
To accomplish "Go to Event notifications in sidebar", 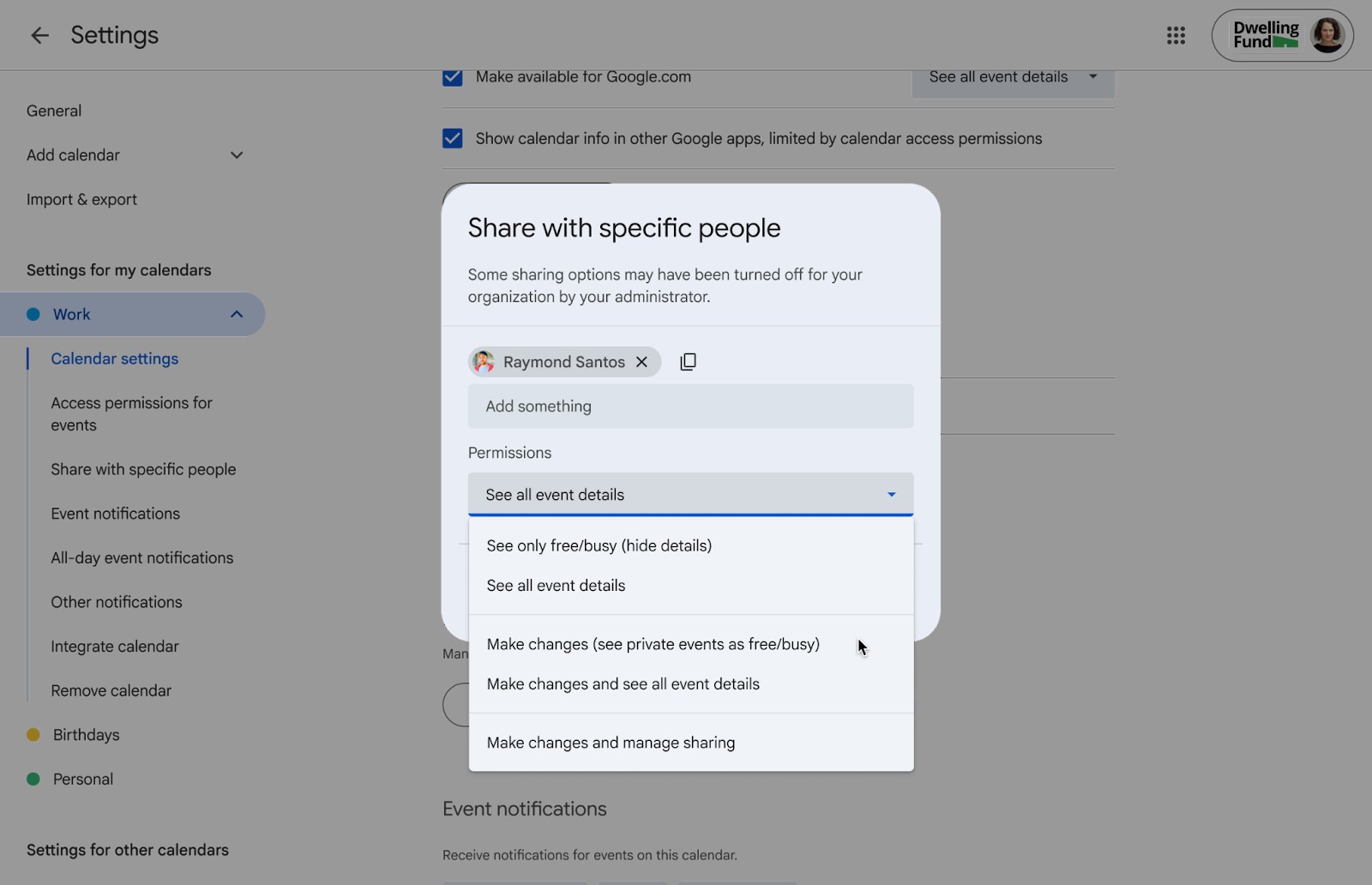I will (116, 514).
